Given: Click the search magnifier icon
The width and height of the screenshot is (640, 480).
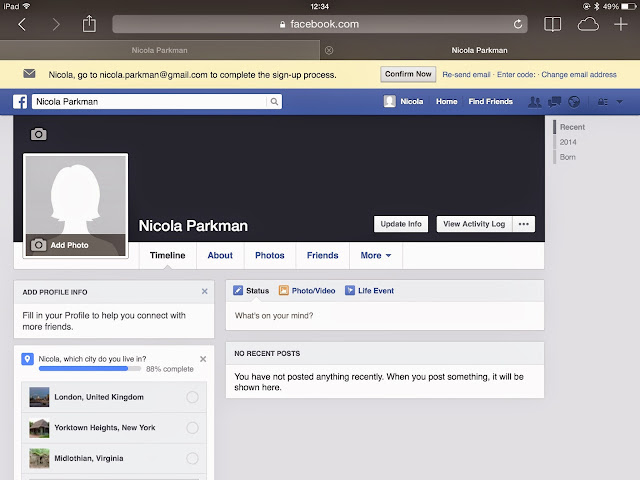Looking at the screenshot, I should coord(274,102).
